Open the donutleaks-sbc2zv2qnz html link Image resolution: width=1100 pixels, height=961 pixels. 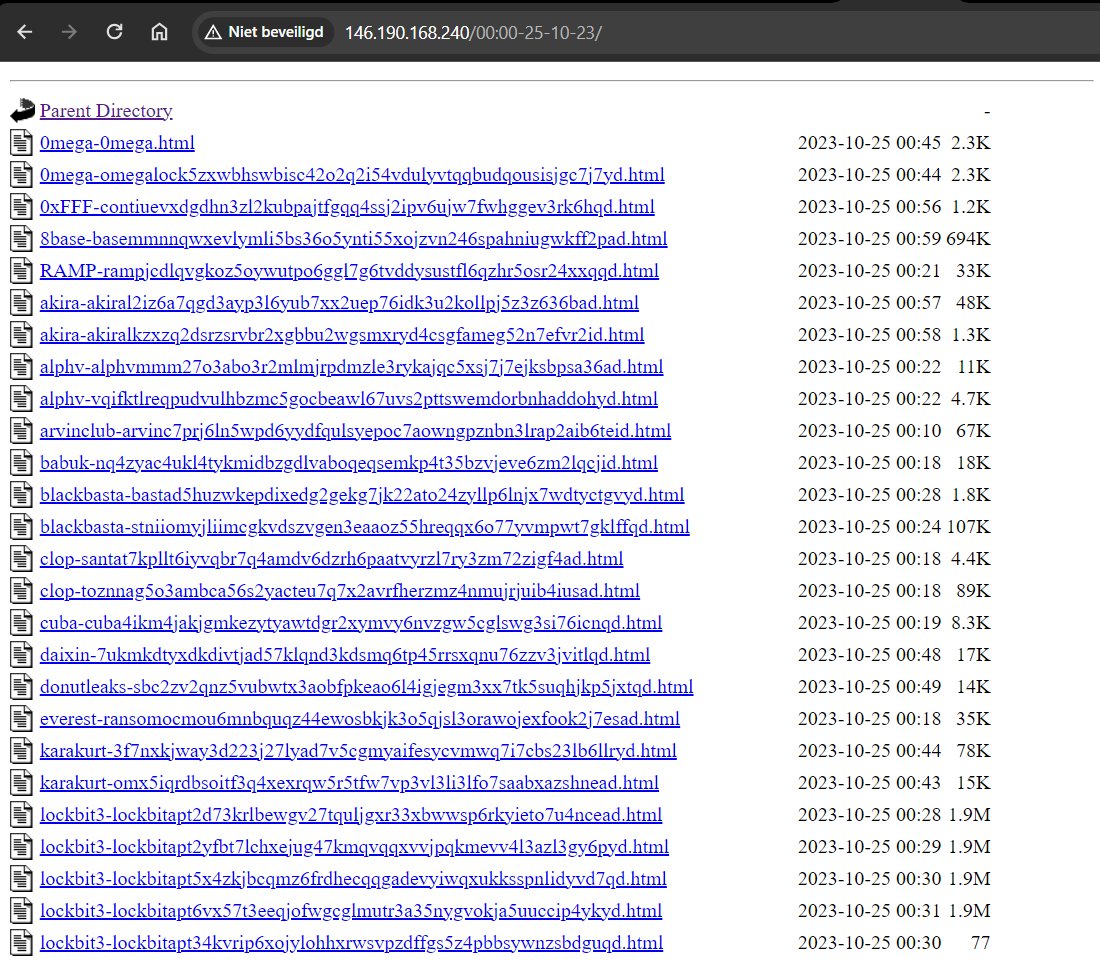367,687
